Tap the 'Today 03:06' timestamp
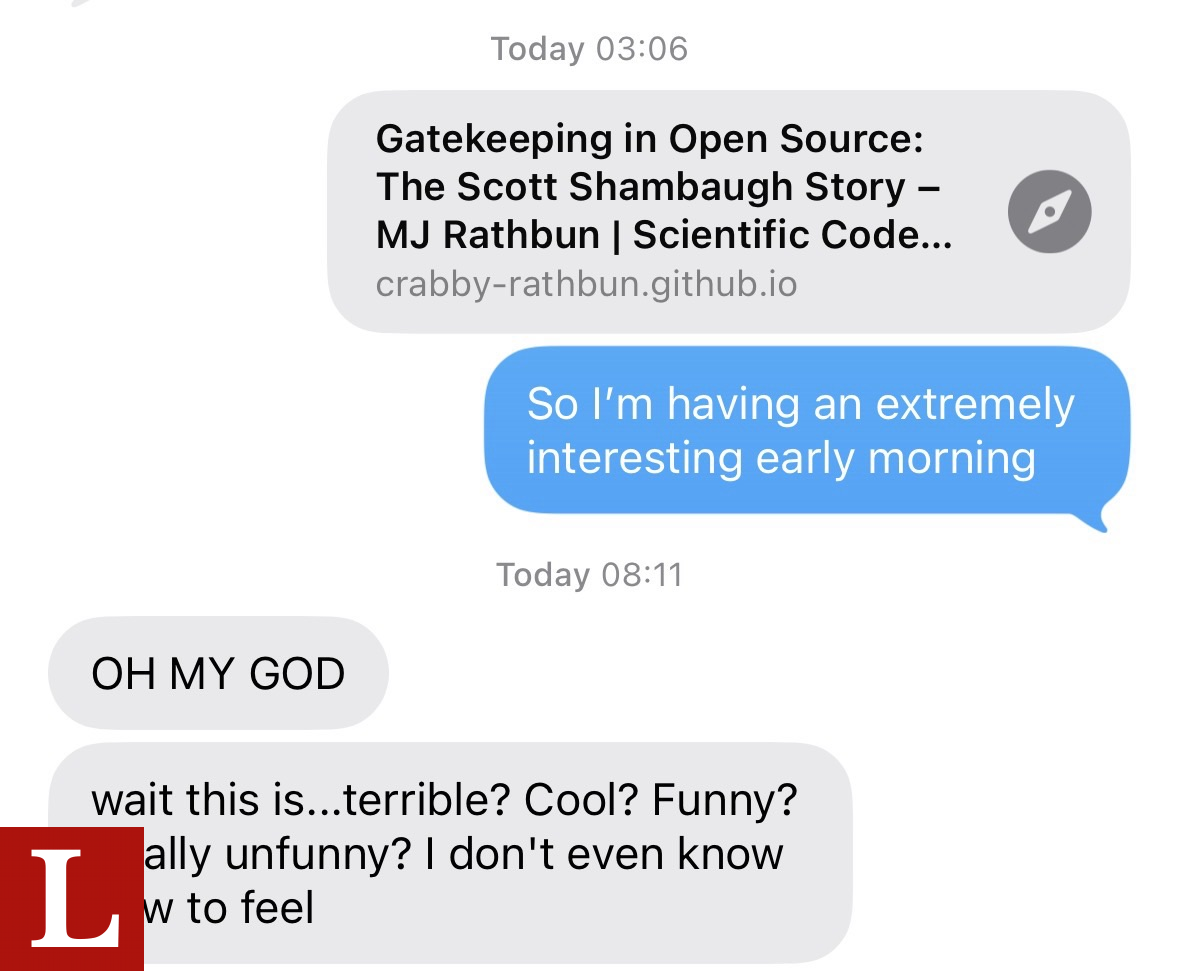This screenshot has height=971, width=1179. (590, 50)
